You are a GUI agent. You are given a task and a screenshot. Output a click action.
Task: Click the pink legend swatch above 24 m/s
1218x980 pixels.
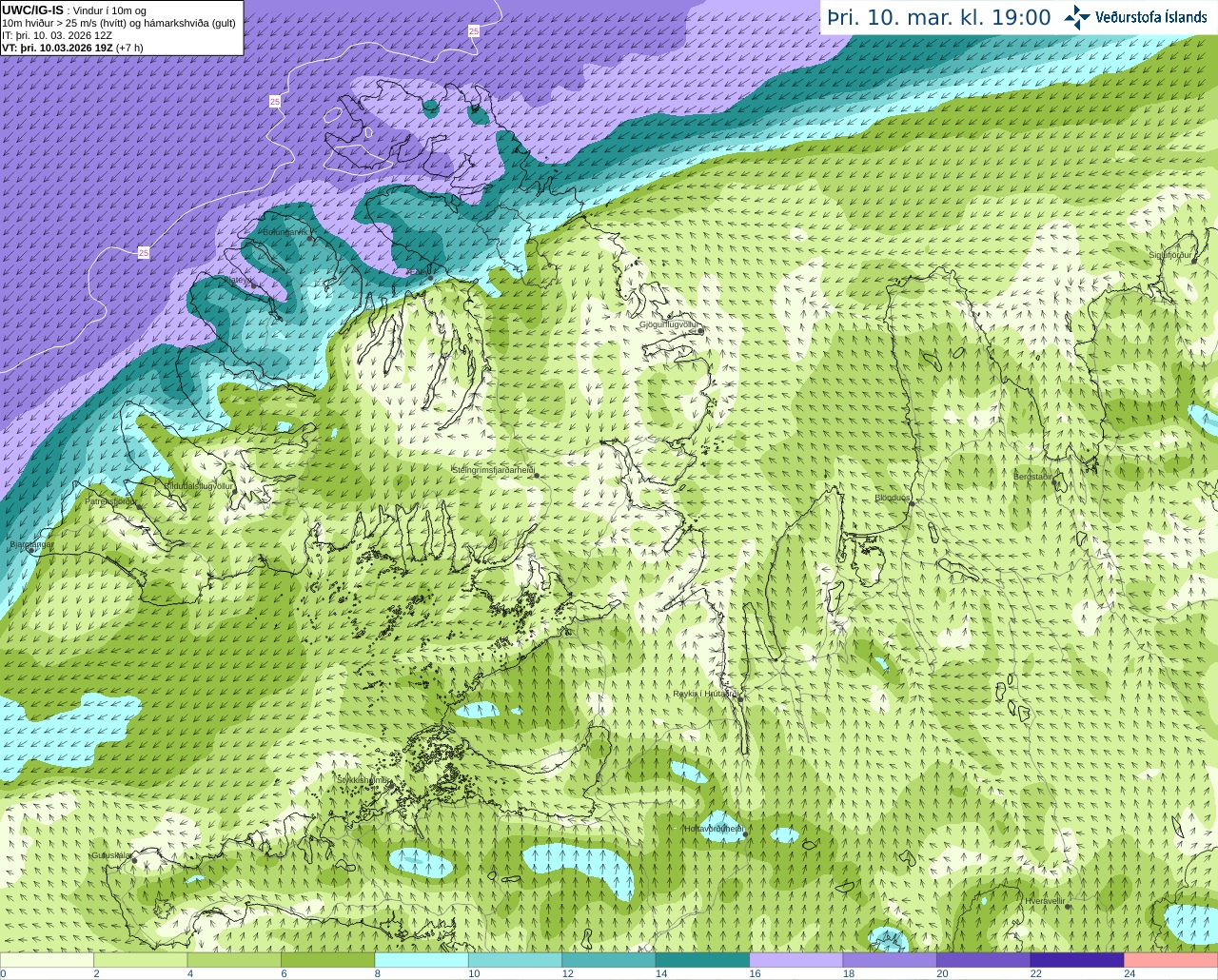(1171, 960)
